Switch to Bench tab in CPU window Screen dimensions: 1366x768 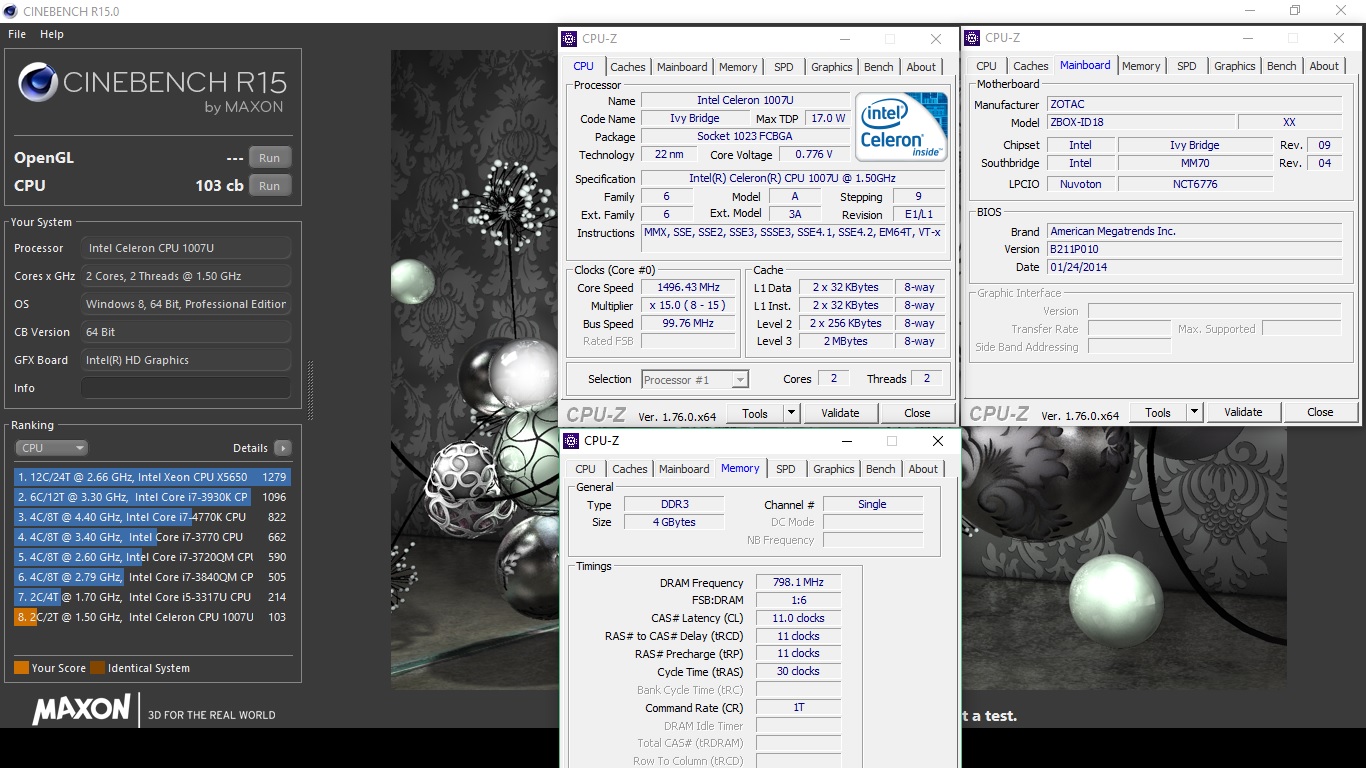(x=879, y=67)
